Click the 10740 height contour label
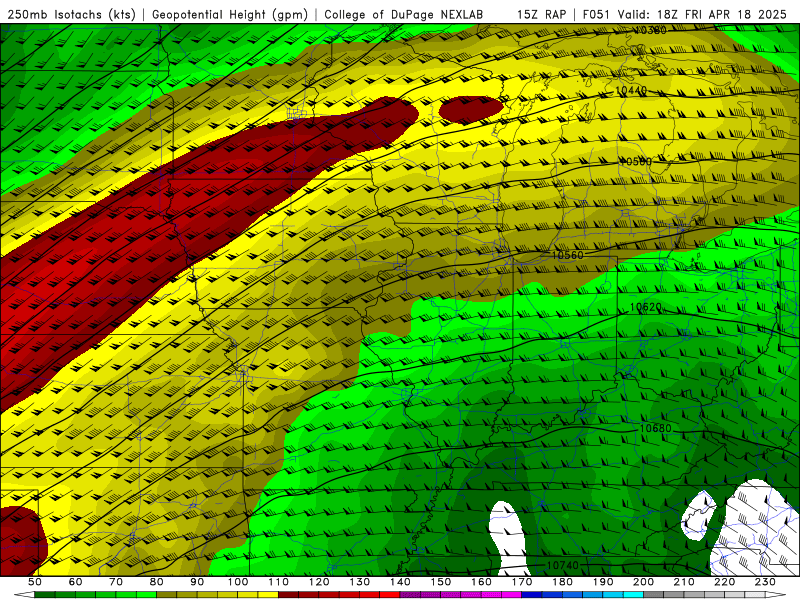The width and height of the screenshot is (800, 600). [x=563, y=565]
